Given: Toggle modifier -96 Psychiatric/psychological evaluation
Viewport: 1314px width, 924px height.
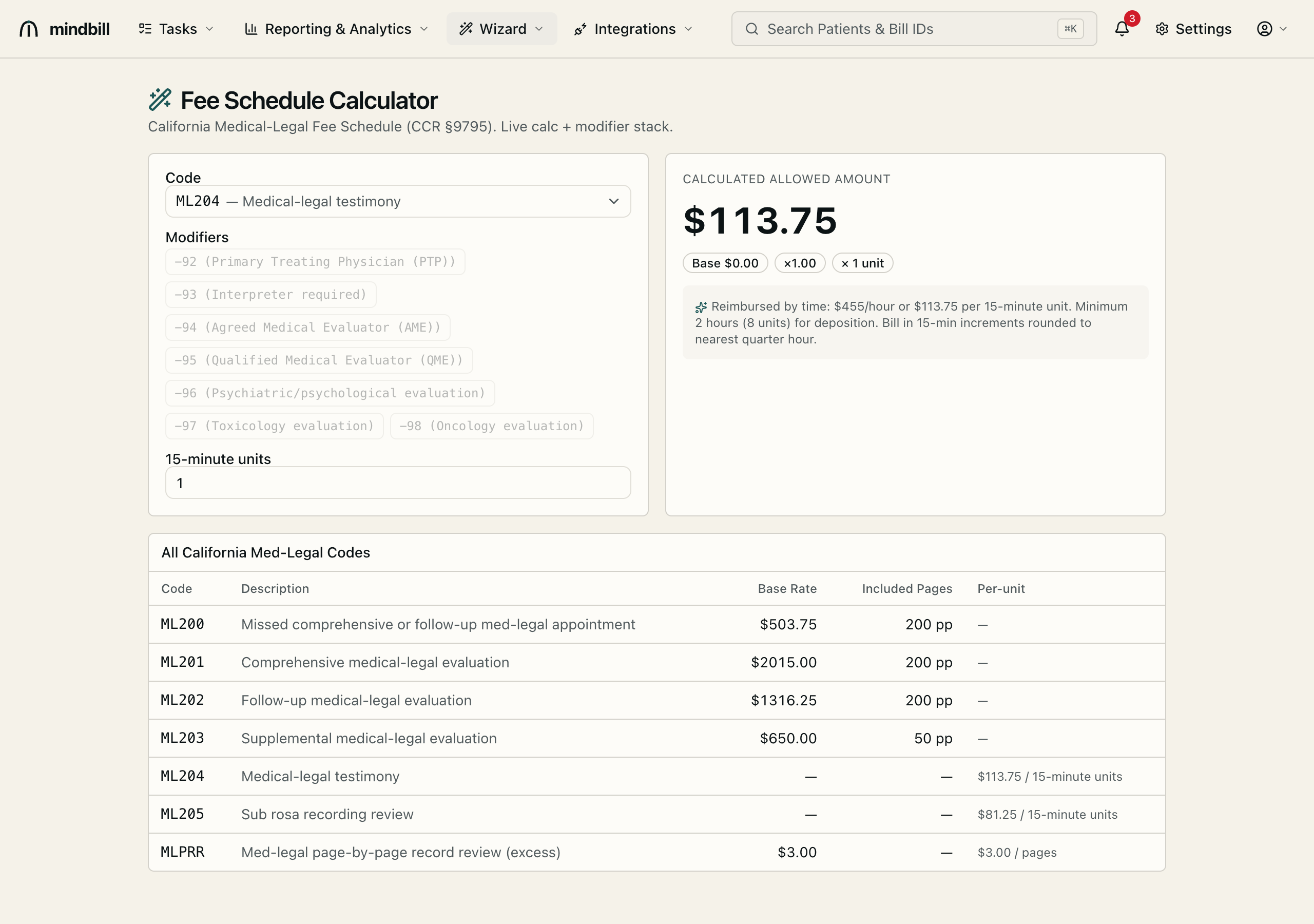Looking at the screenshot, I should click(x=330, y=393).
